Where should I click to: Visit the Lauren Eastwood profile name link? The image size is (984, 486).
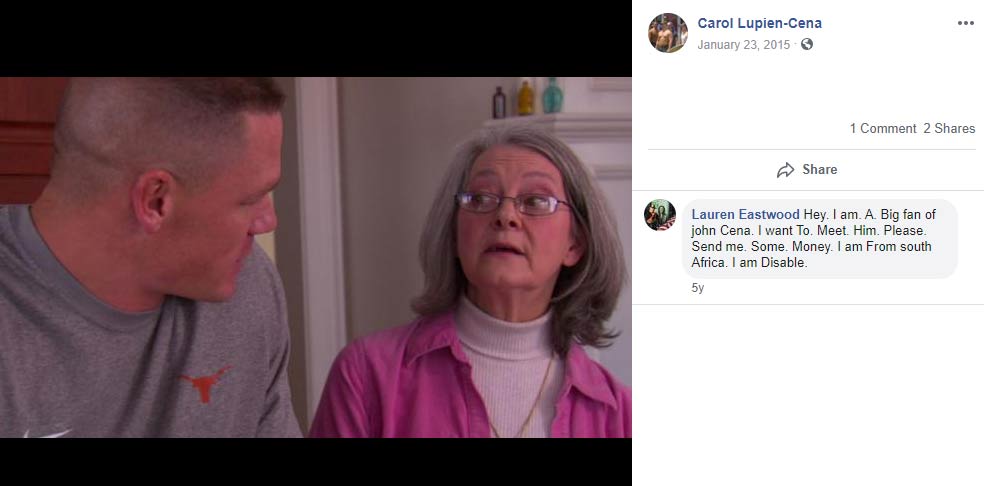click(x=746, y=215)
